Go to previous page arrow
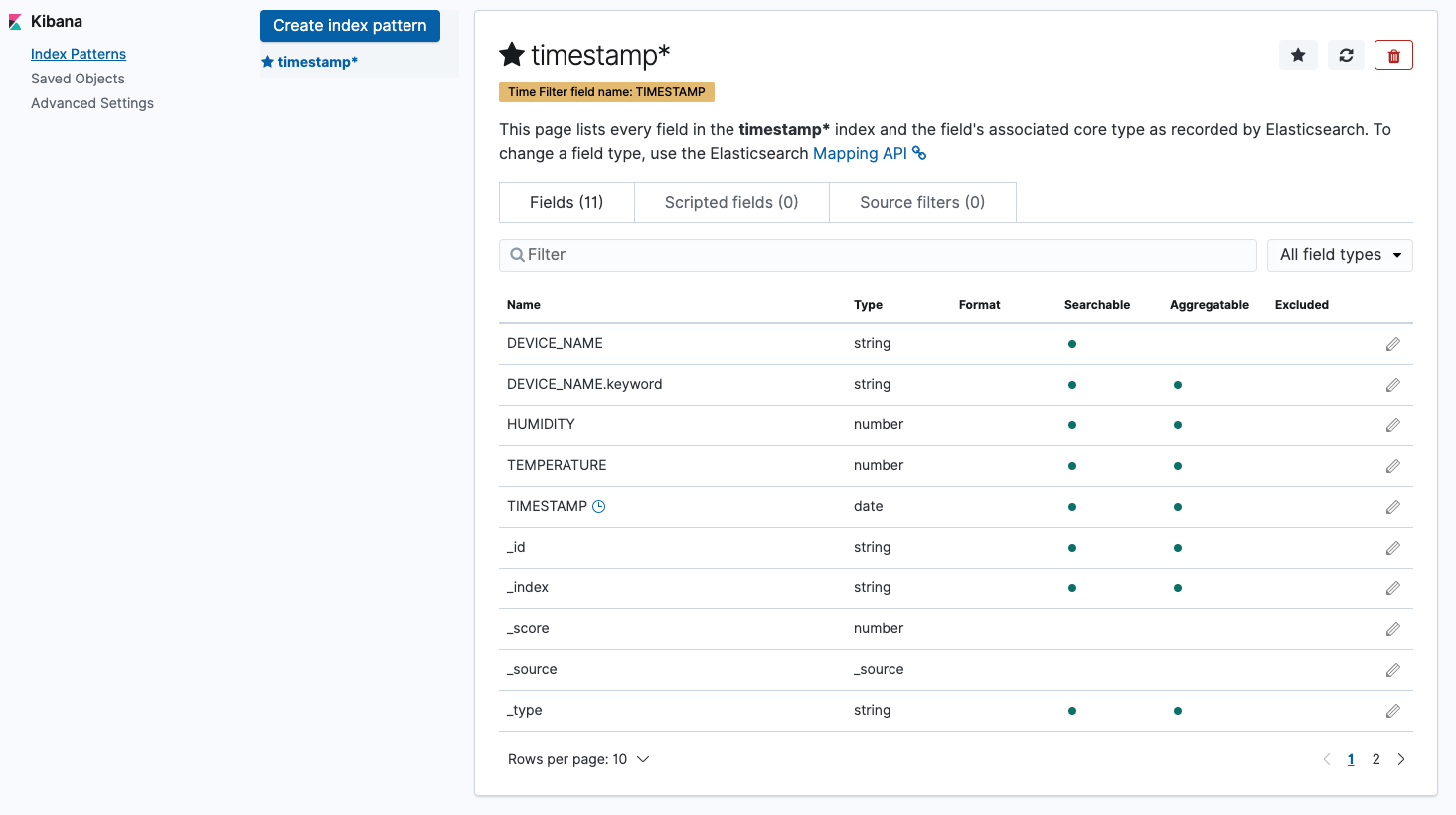Viewport: 1456px width, 815px height. 1326,759
